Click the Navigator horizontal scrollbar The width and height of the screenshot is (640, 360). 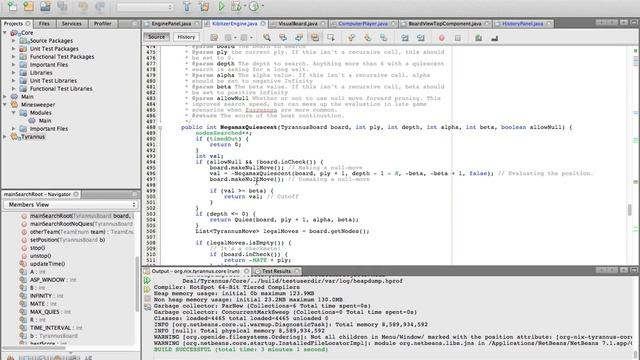[33, 348]
